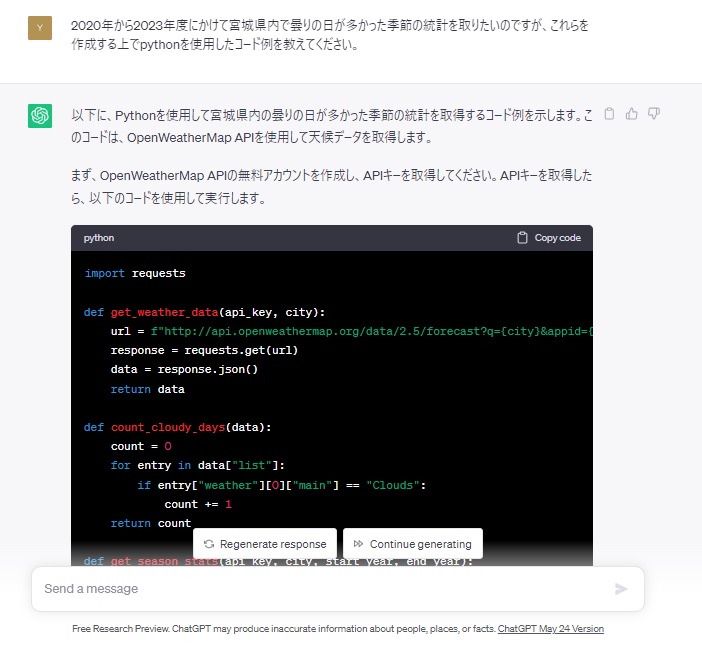Click the 'count += 1' code line

click(198, 505)
